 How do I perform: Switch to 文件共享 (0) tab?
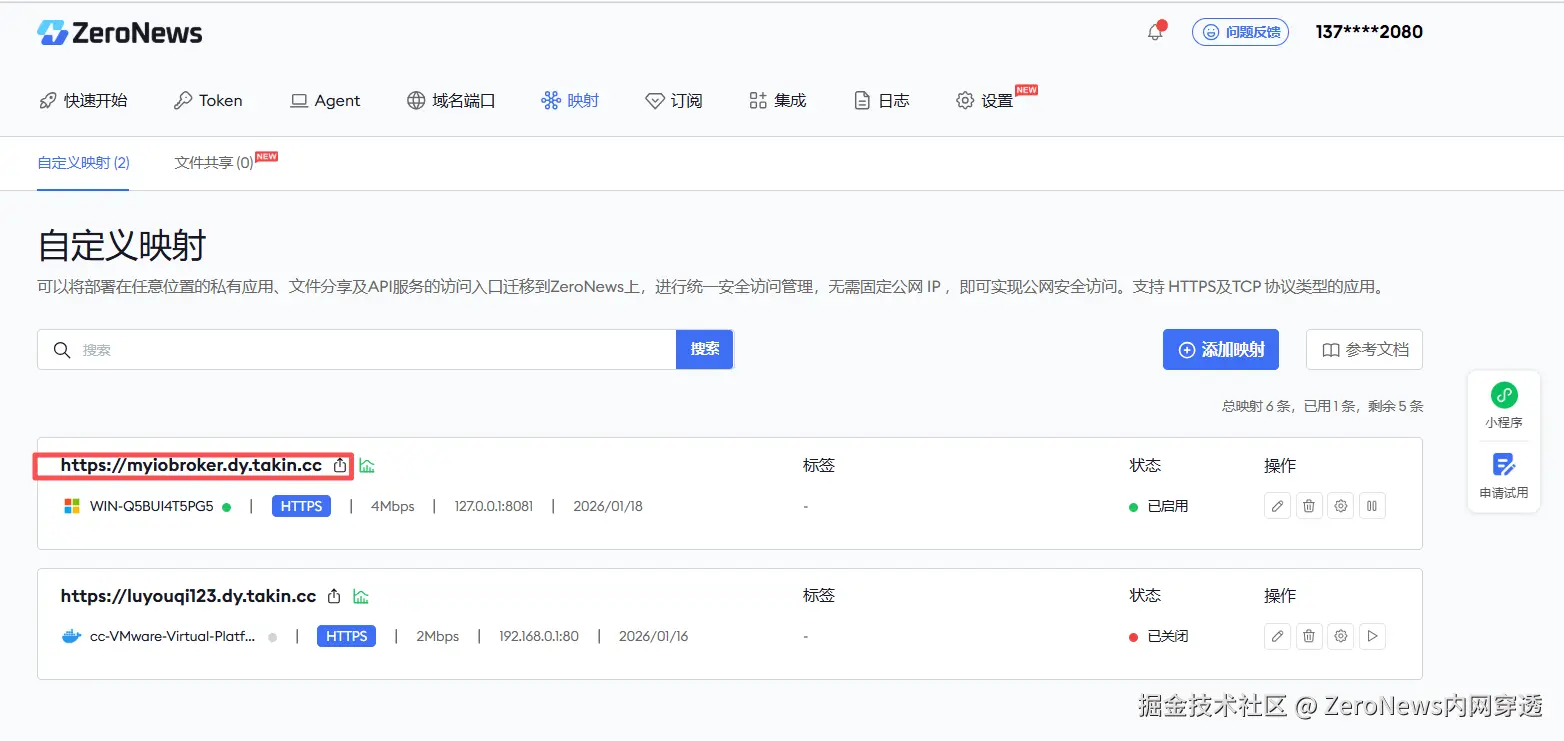[x=214, y=162]
